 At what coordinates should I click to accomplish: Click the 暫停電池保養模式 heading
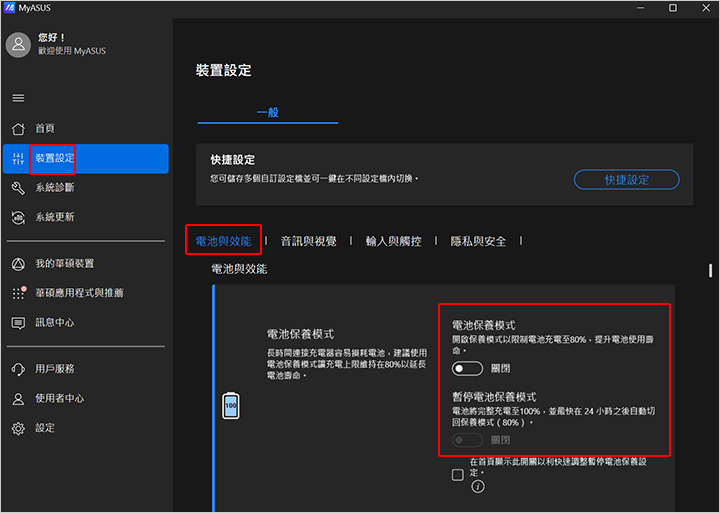pos(494,397)
